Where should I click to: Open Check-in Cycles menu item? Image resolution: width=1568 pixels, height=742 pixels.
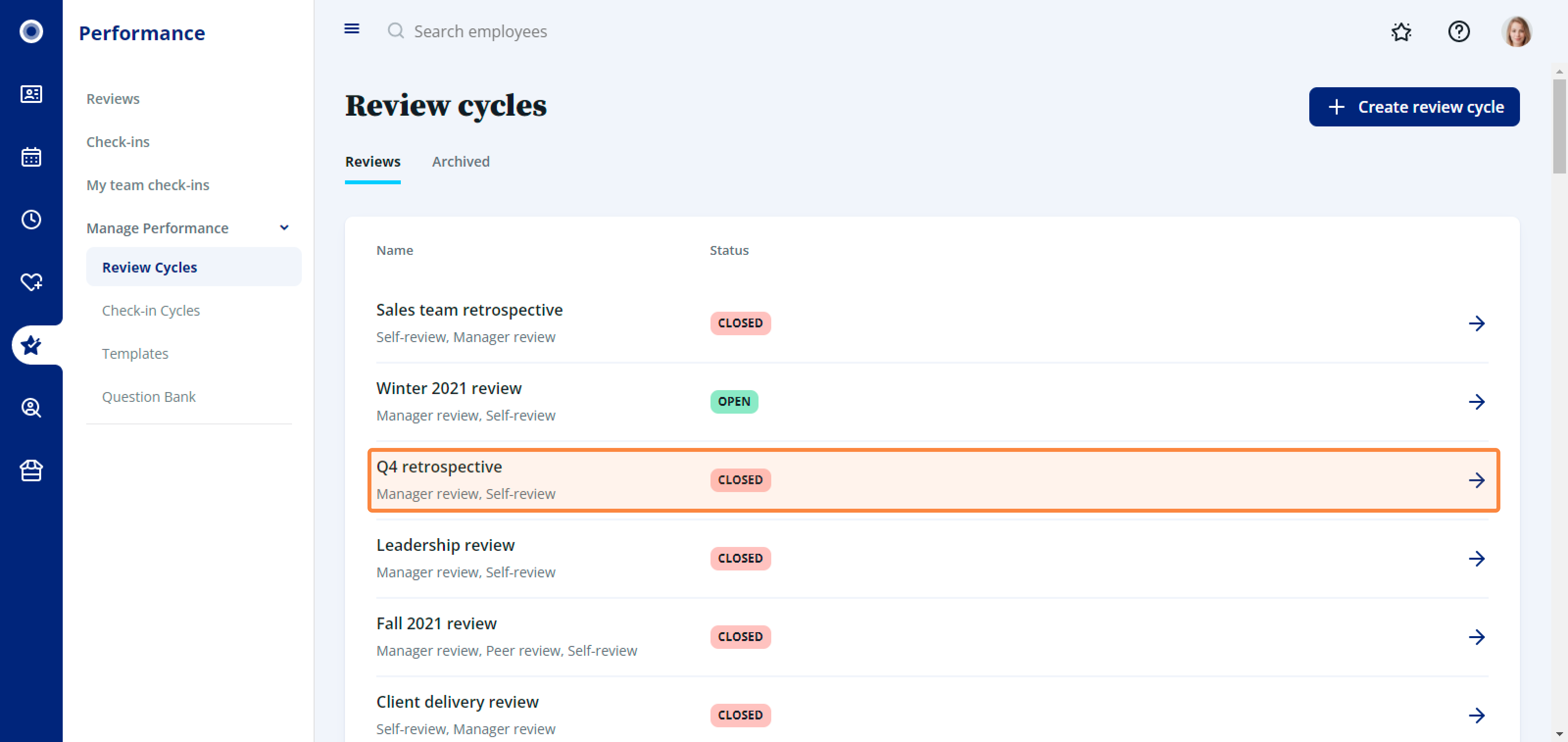[x=150, y=310]
